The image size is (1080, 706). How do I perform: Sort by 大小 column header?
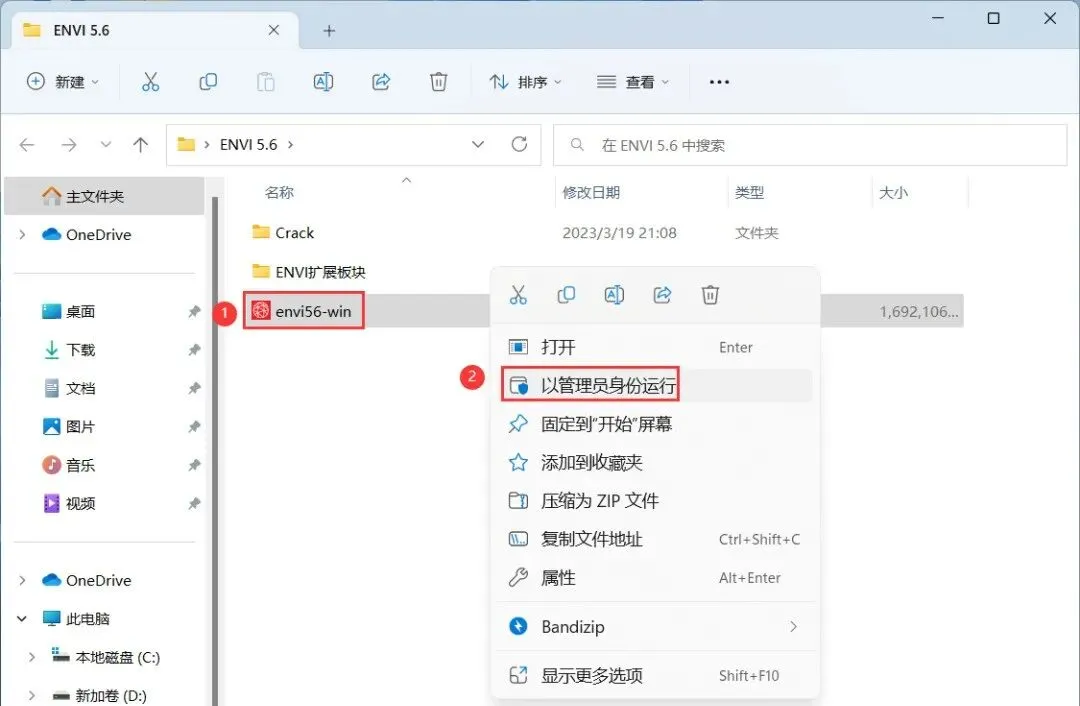(x=893, y=192)
